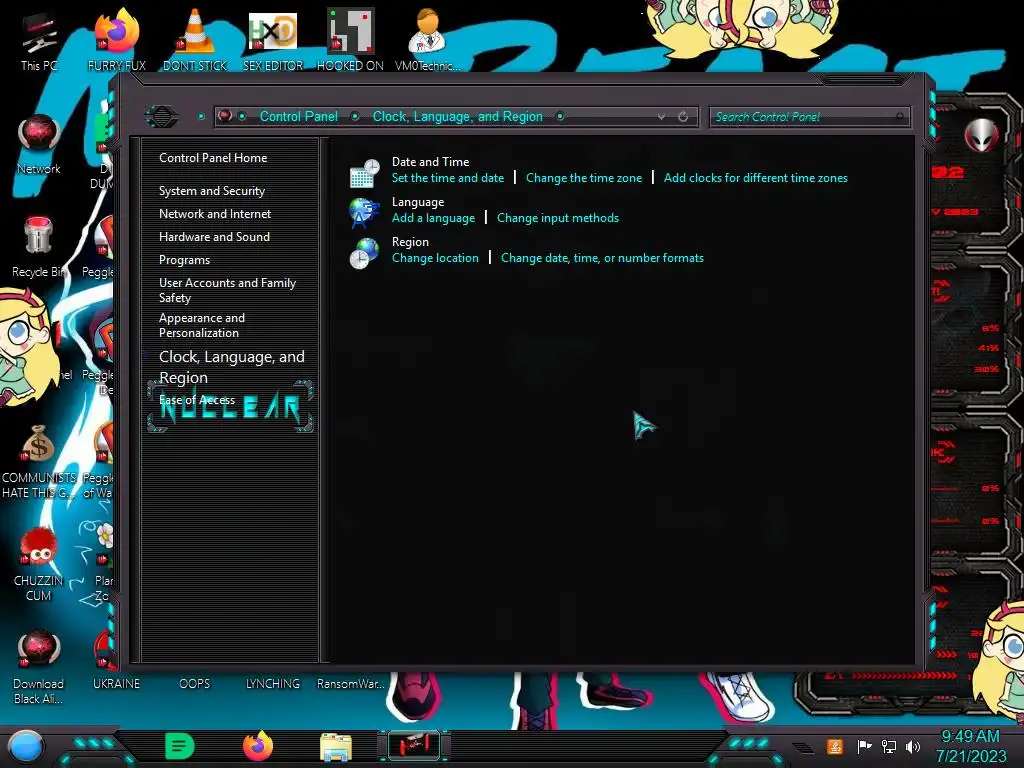
Task: Select the HOOKED ON desktop icon
Action: point(350,41)
